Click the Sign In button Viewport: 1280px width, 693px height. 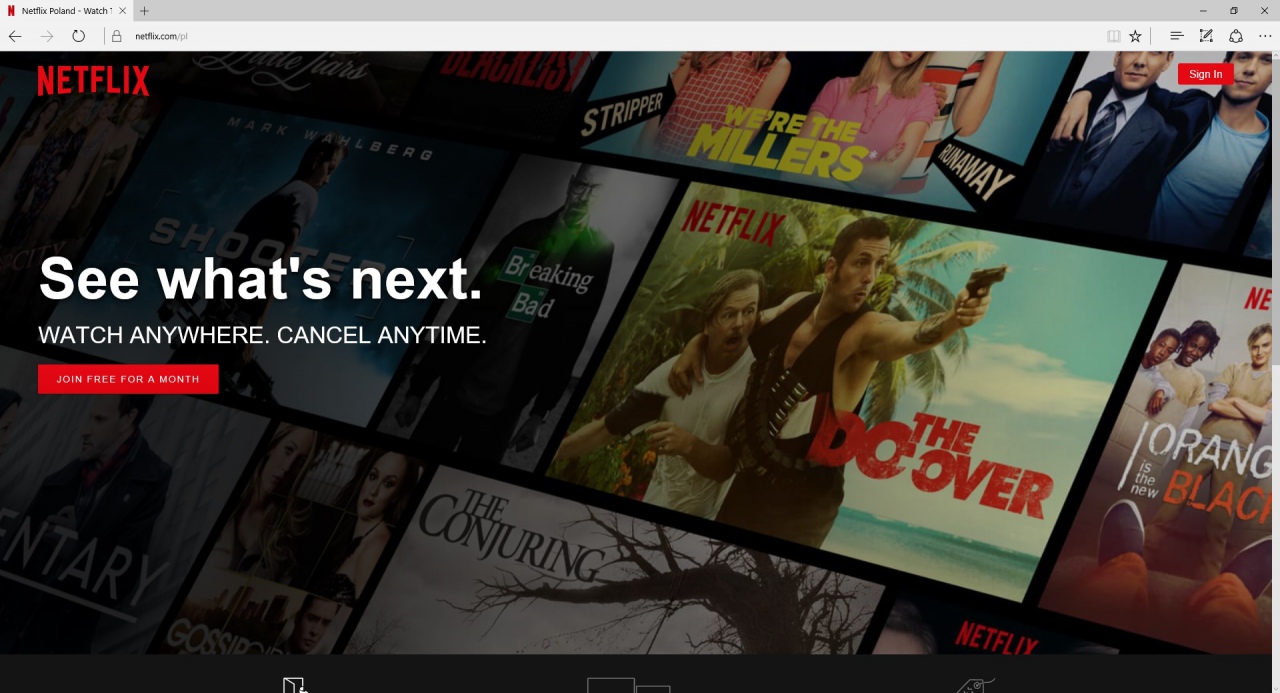tap(1205, 73)
